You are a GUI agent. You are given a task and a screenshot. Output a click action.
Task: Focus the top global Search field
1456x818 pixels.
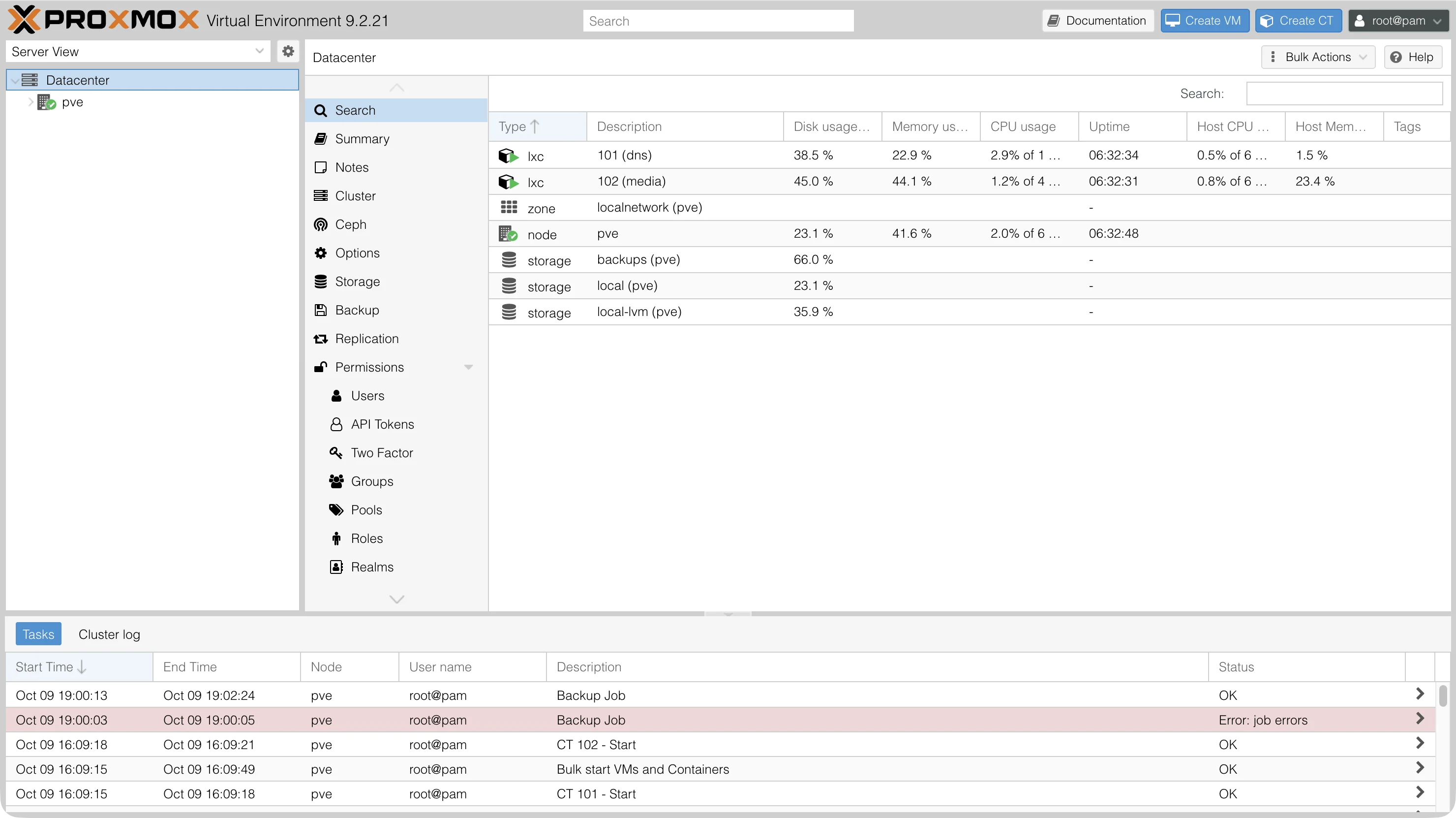718,21
